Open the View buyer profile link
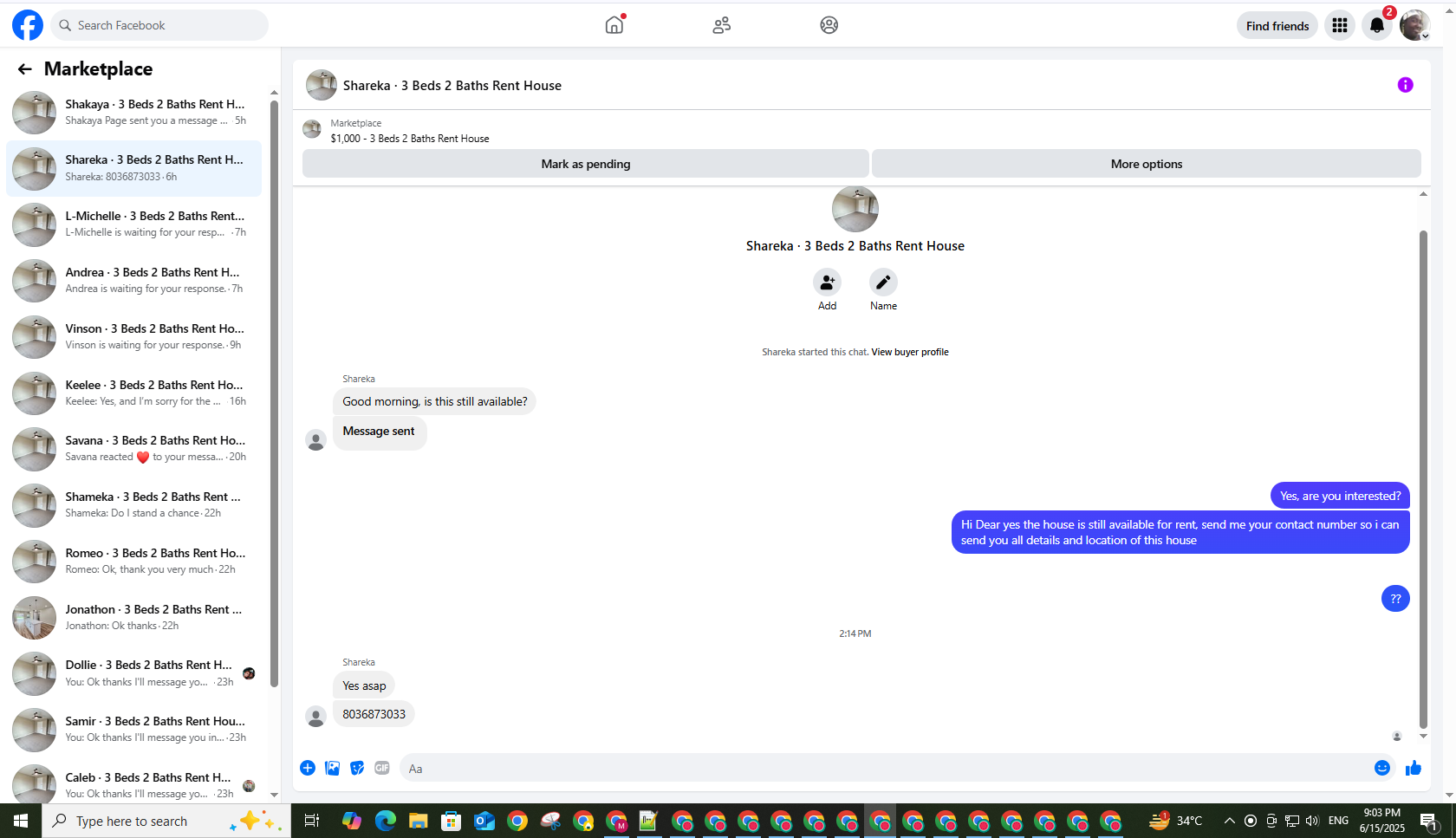This screenshot has width=1456, height=838. pyautogui.click(x=910, y=352)
